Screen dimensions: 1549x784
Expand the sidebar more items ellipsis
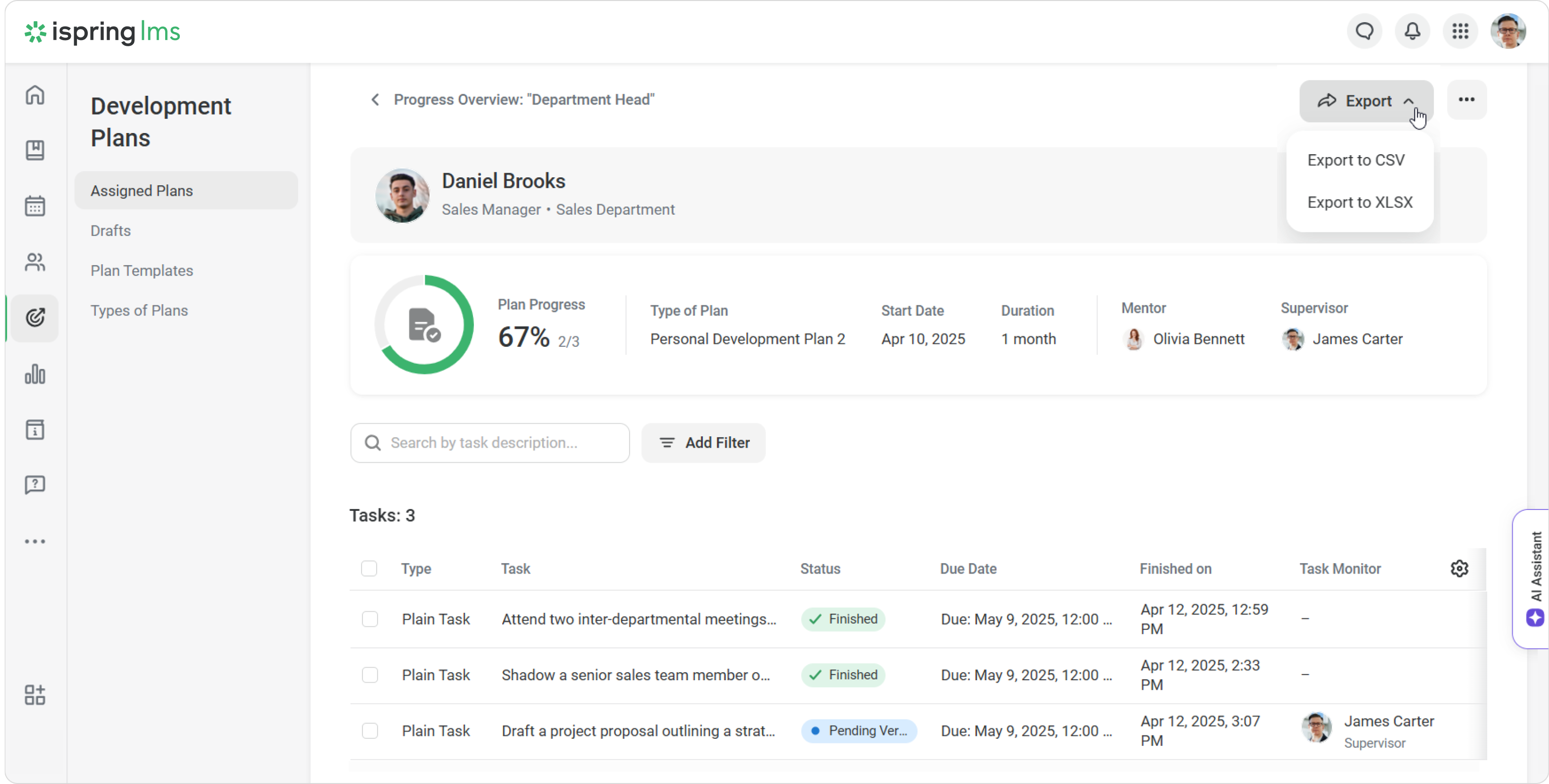click(35, 541)
